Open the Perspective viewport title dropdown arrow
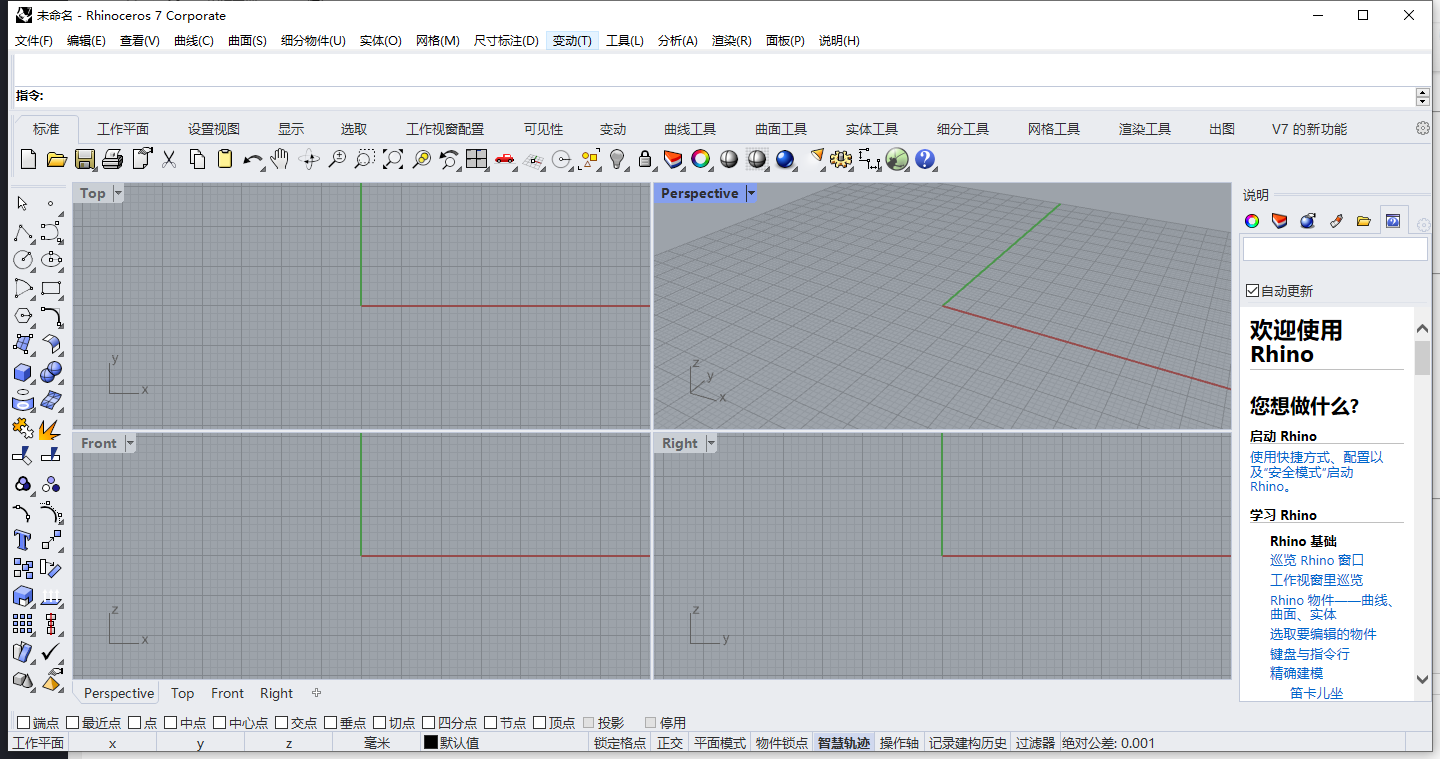The height and width of the screenshot is (759, 1440). [x=751, y=193]
